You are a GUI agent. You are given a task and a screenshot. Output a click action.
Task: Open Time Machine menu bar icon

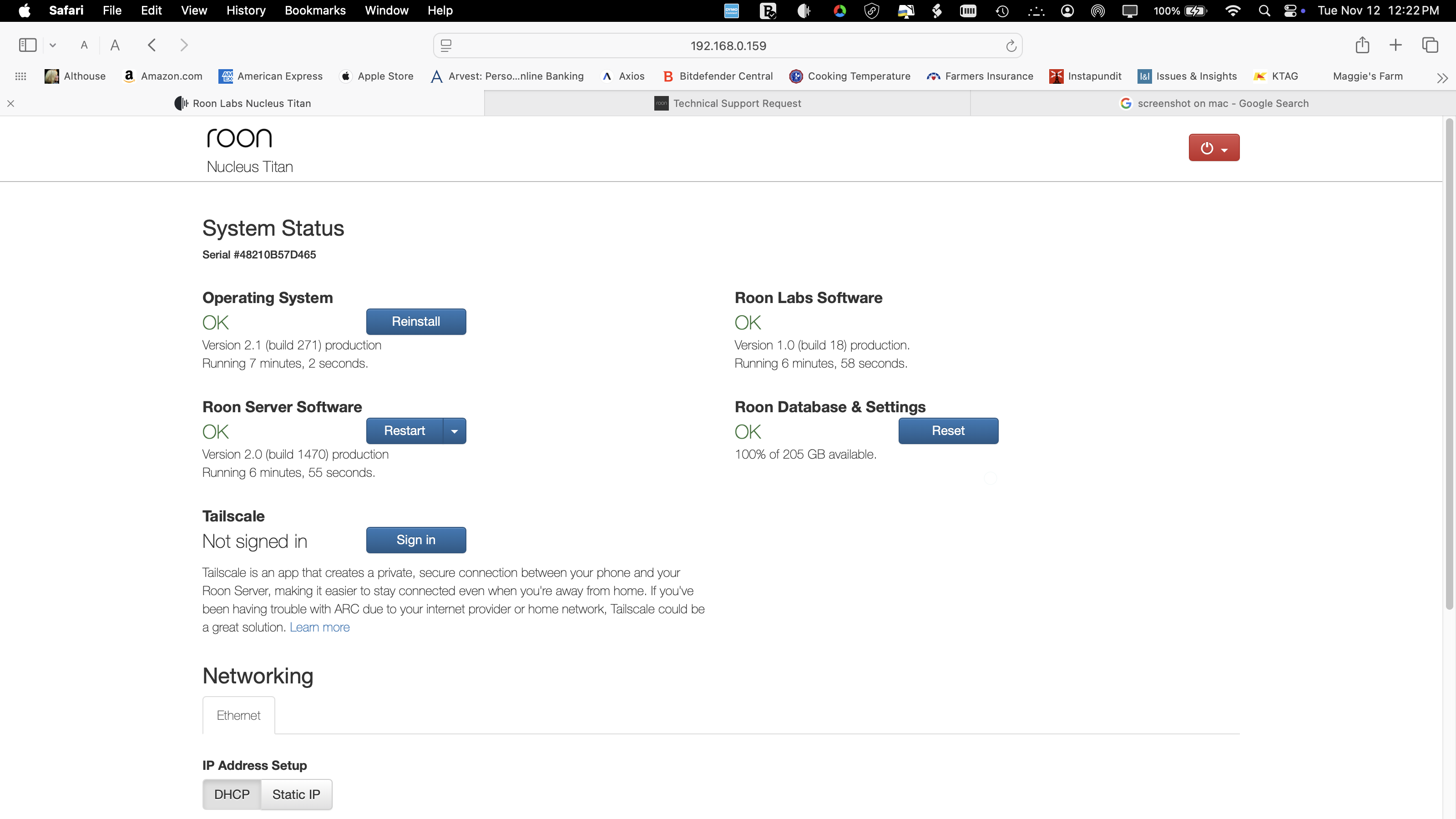(1002, 11)
